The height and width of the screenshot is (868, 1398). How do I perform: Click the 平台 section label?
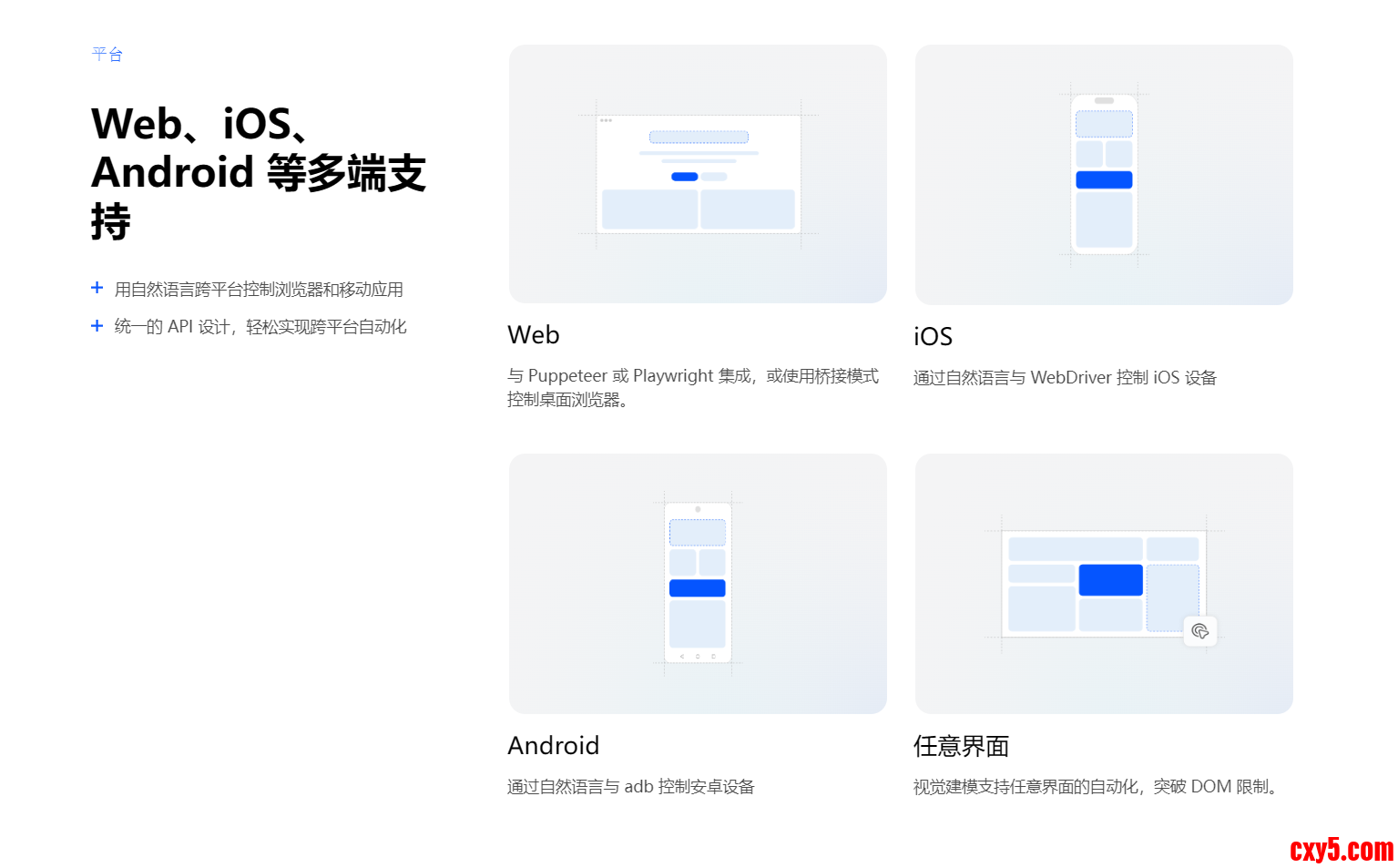[107, 54]
